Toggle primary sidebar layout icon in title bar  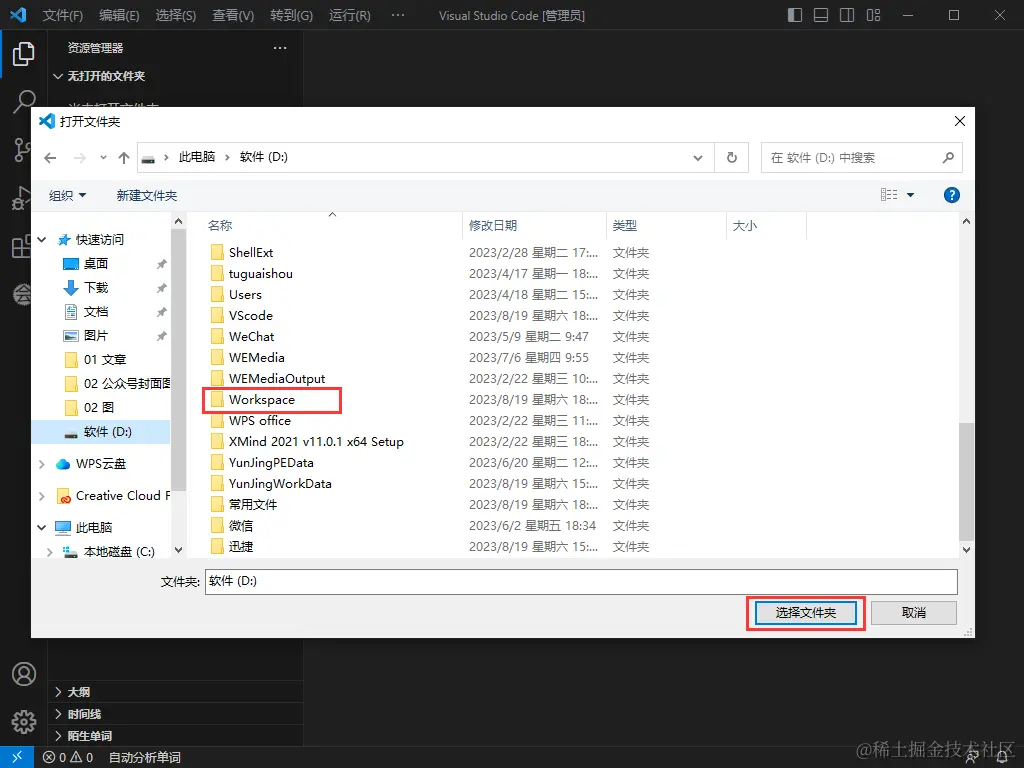795,15
